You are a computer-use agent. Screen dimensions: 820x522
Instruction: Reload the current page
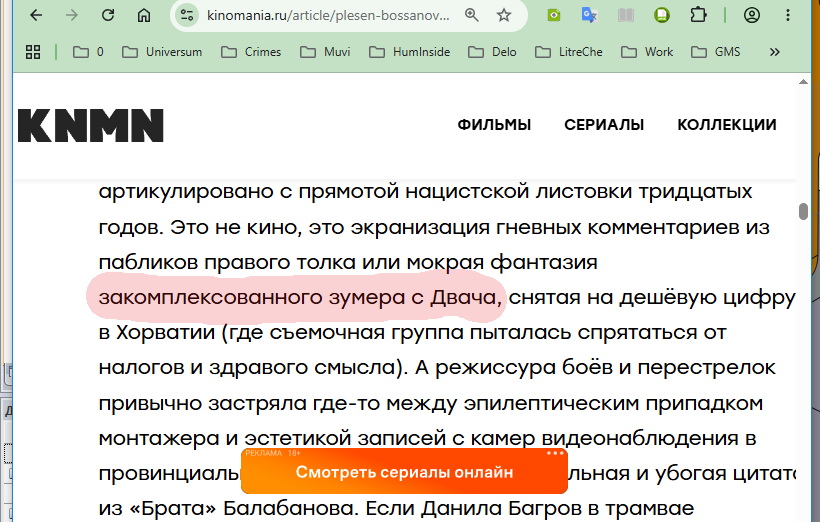point(108,15)
